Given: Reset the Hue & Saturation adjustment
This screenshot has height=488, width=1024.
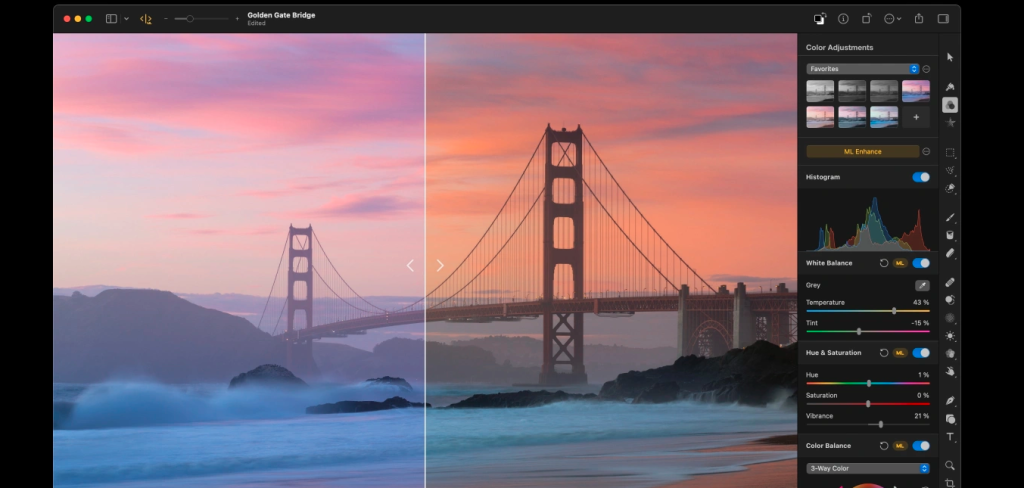Looking at the screenshot, I should click(x=884, y=353).
